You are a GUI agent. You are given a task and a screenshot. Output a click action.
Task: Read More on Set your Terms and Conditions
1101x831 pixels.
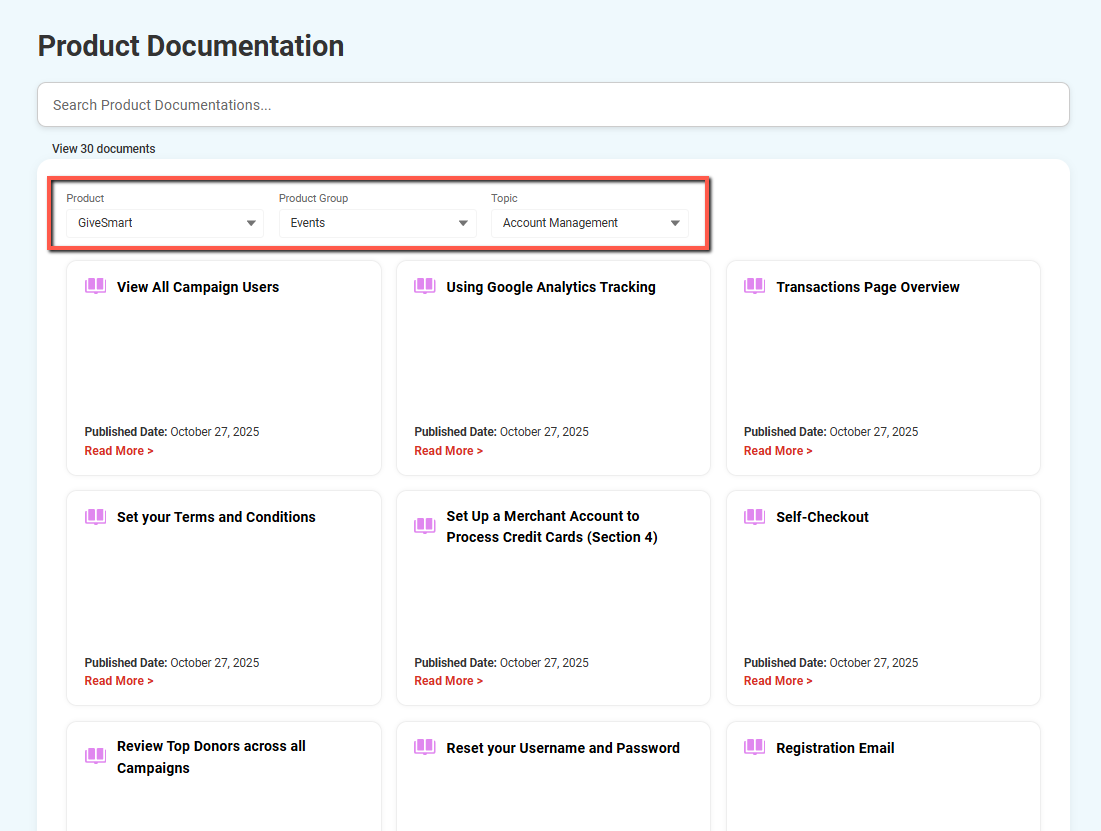tap(119, 681)
